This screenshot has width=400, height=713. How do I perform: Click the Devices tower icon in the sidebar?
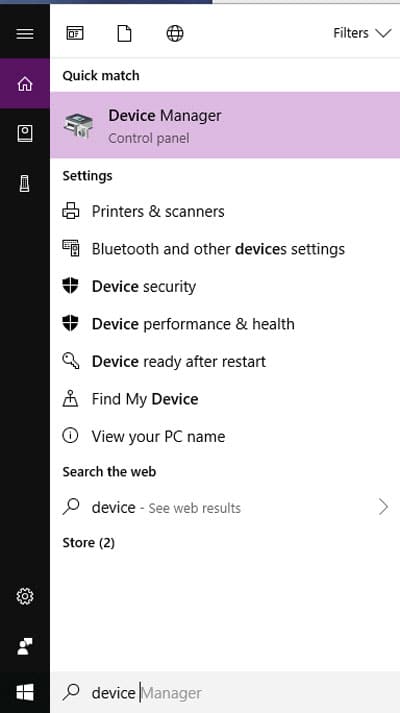point(25,184)
